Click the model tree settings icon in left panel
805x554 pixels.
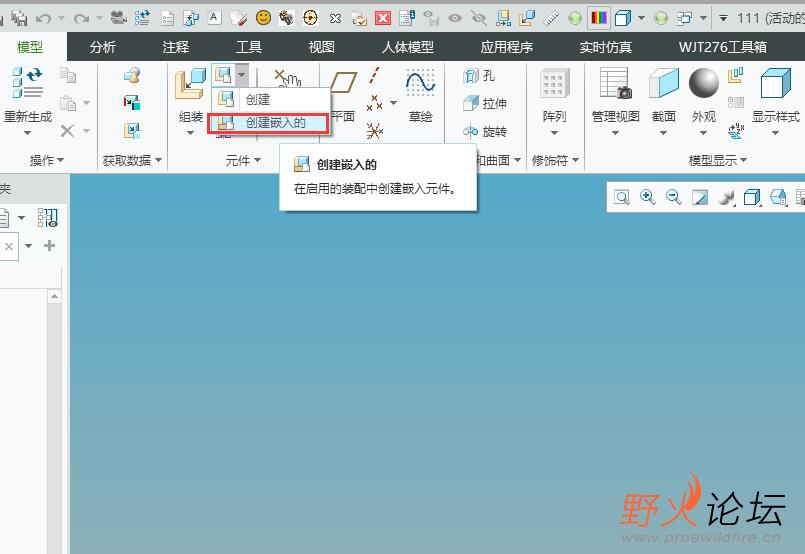(x=48, y=218)
